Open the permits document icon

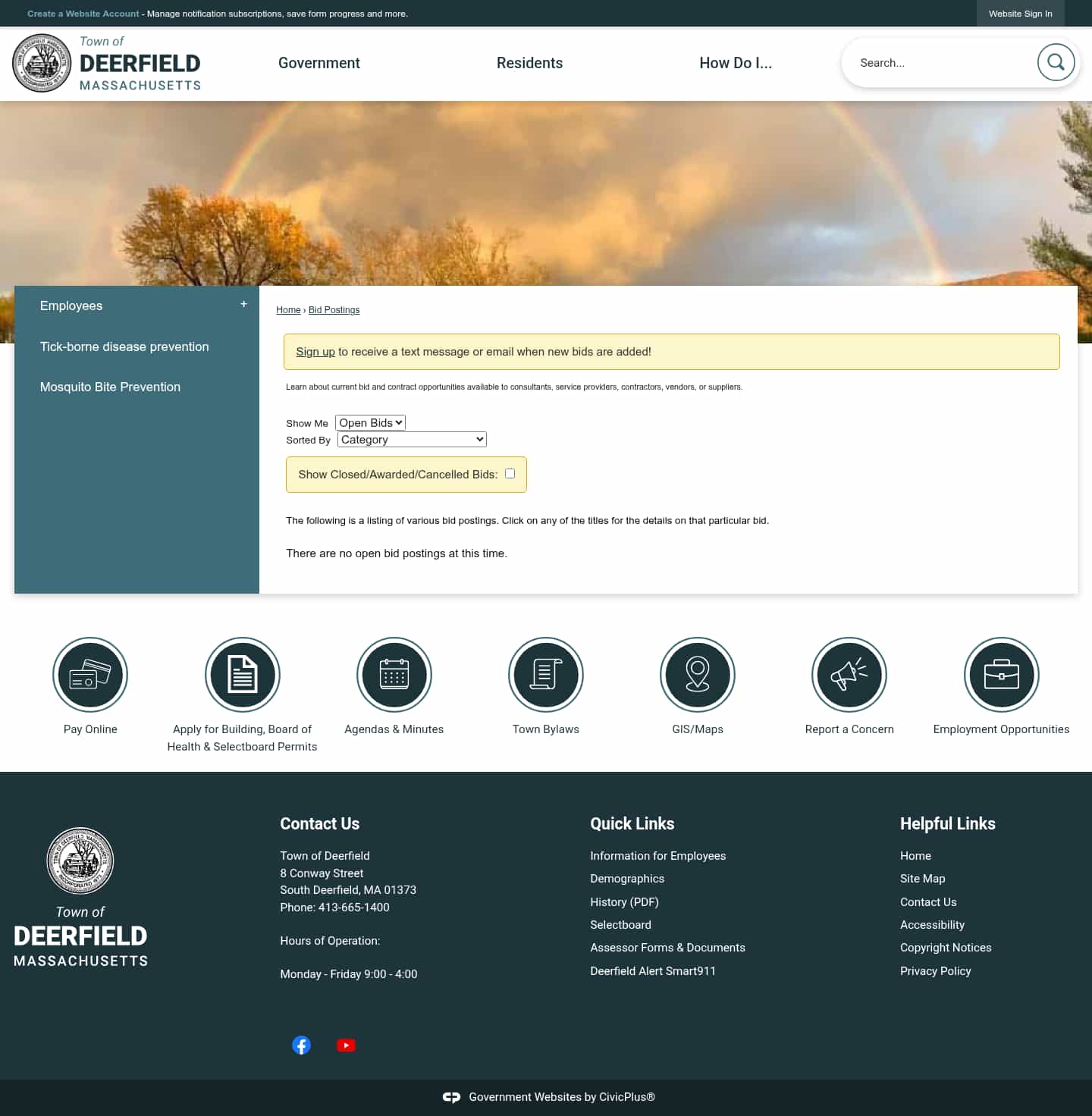(x=243, y=675)
